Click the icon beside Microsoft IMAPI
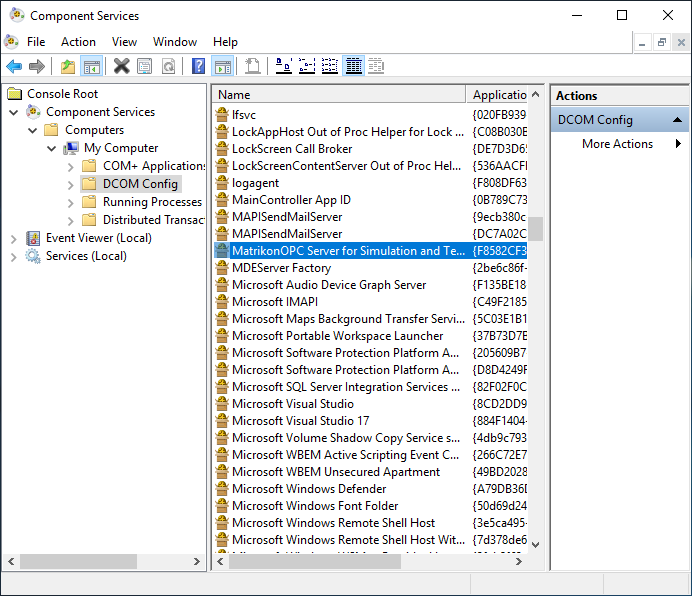 click(222, 302)
